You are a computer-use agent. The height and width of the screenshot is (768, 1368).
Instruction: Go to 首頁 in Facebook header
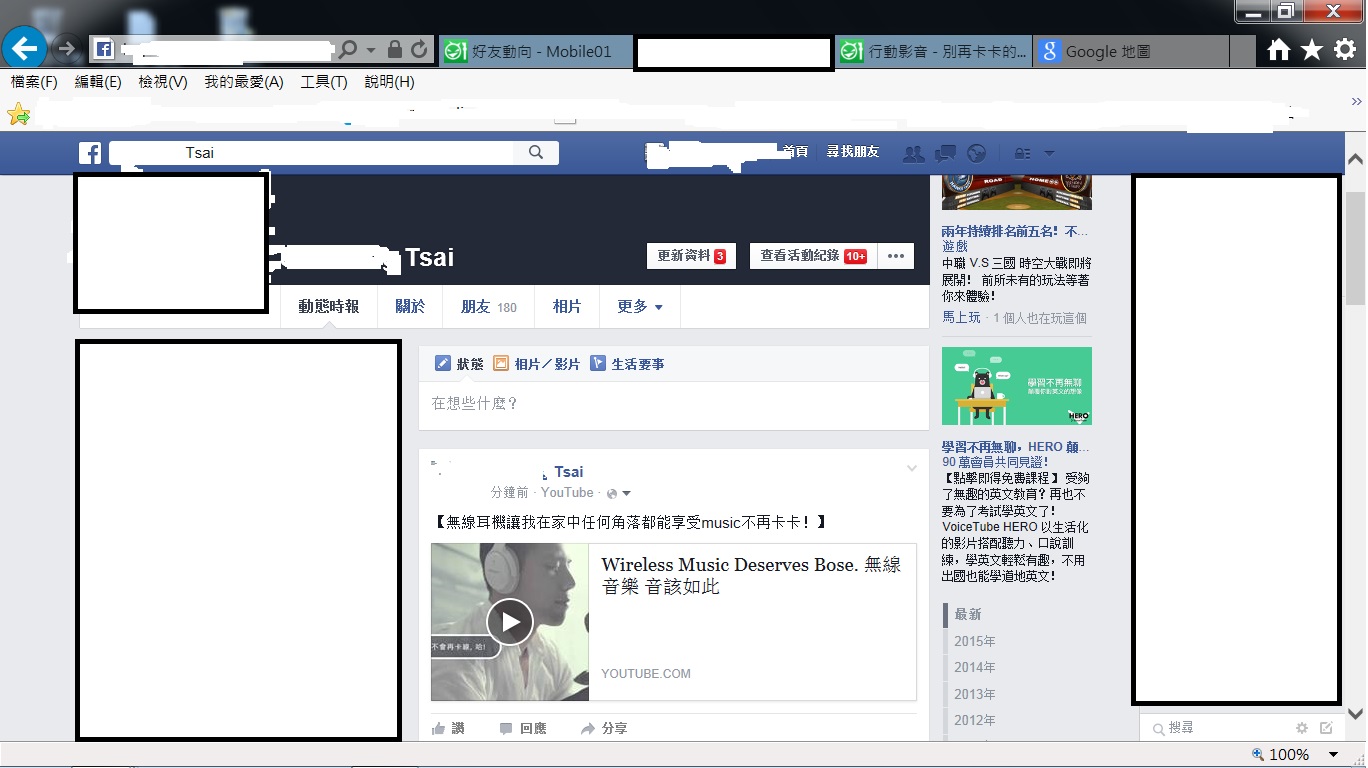click(796, 152)
